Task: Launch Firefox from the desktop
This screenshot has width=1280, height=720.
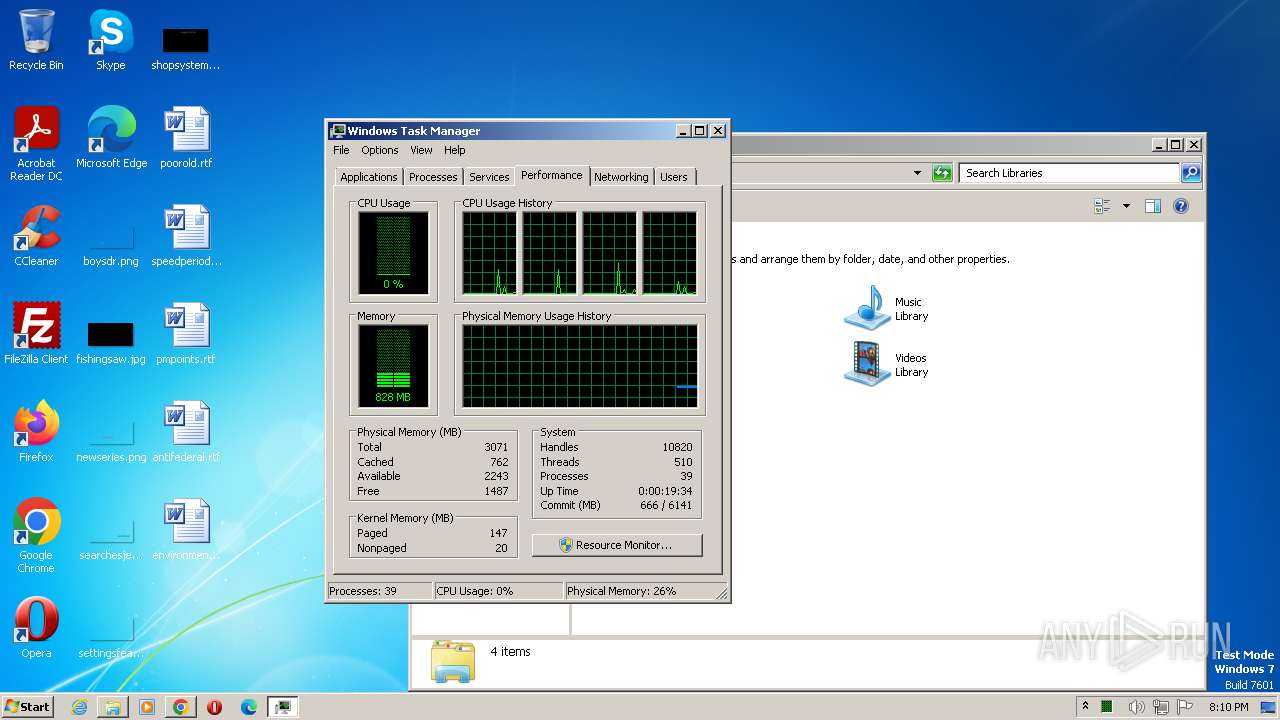Action: (36, 432)
